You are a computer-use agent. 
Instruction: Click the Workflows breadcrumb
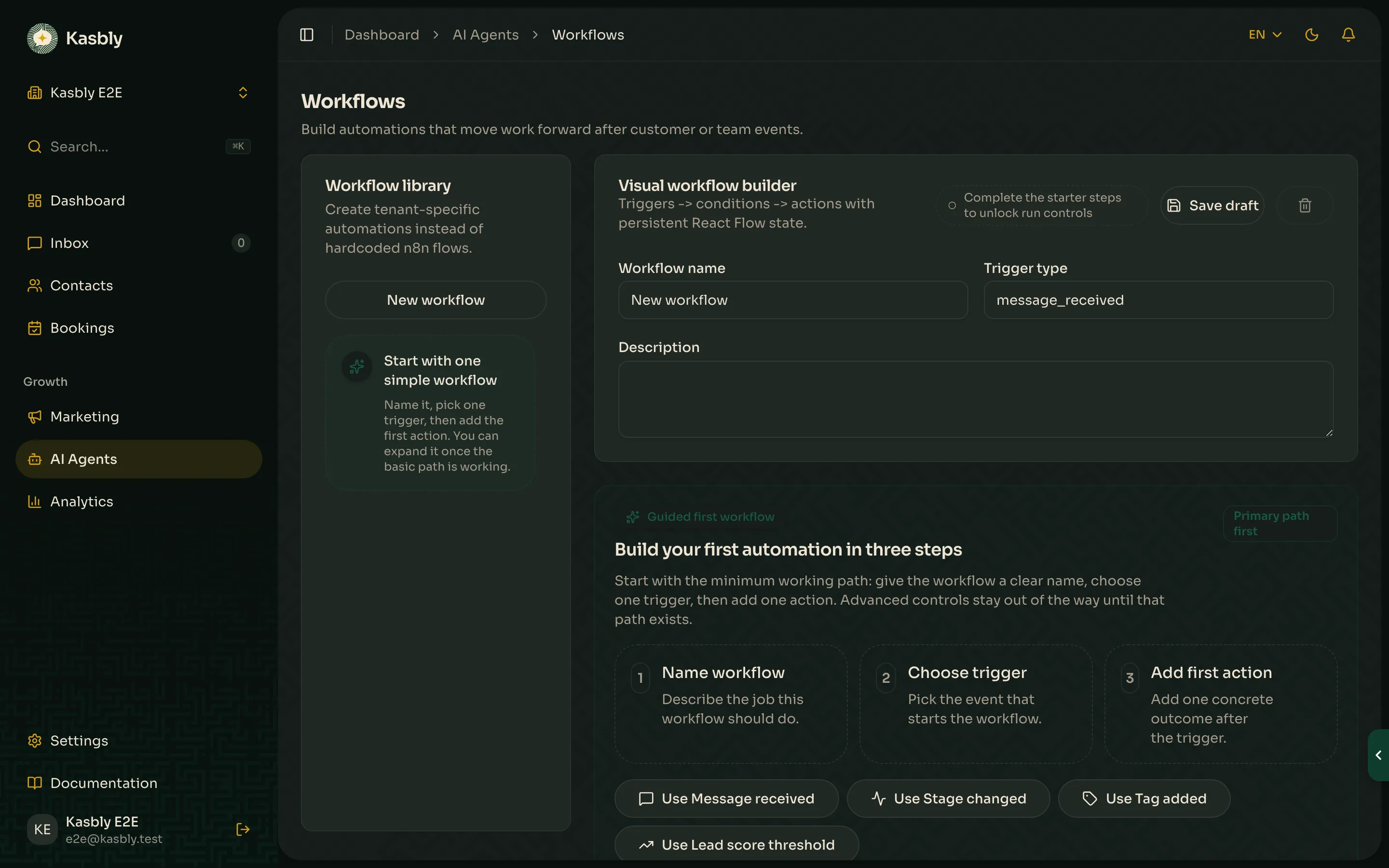pos(588,35)
